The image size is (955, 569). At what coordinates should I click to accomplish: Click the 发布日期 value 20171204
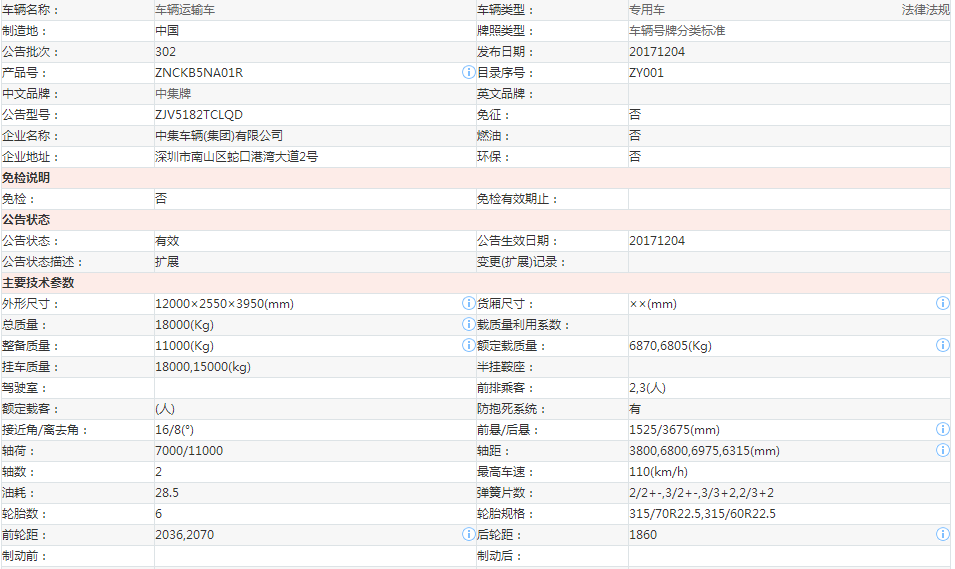click(657, 51)
